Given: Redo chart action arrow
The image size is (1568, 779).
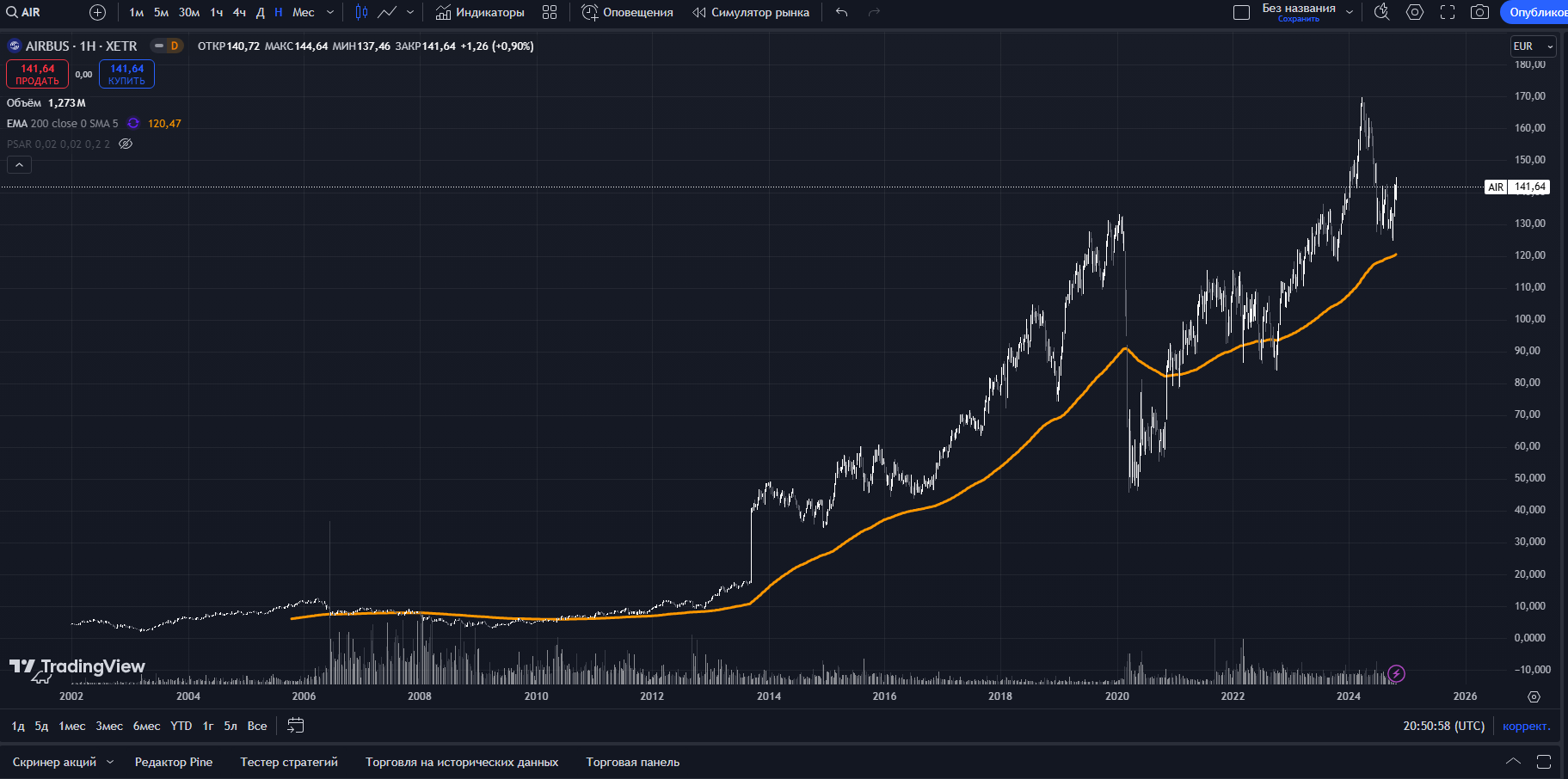Looking at the screenshot, I should coord(874,12).
